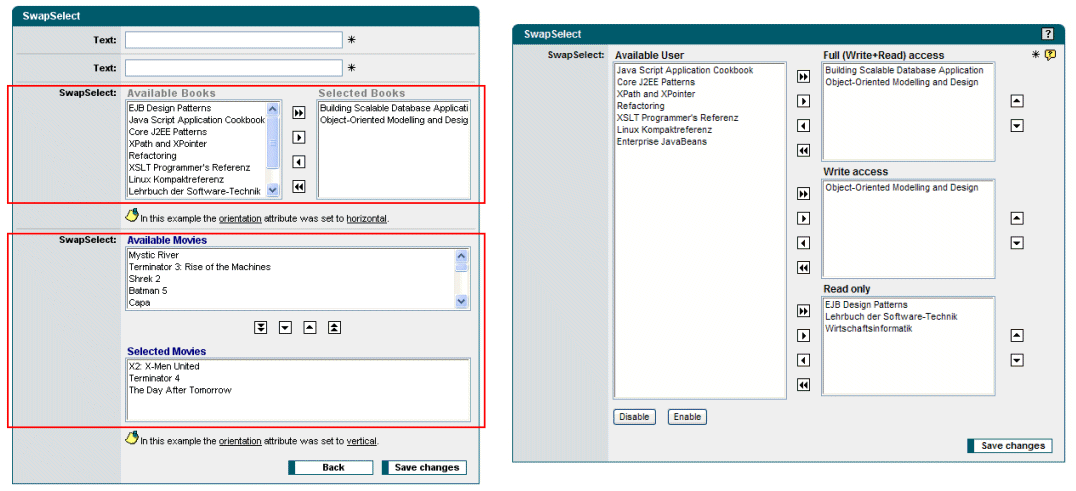Viewport: 1076px width, 491px height.
Task: Remove single user from Full access list
Action: point(802,126)
